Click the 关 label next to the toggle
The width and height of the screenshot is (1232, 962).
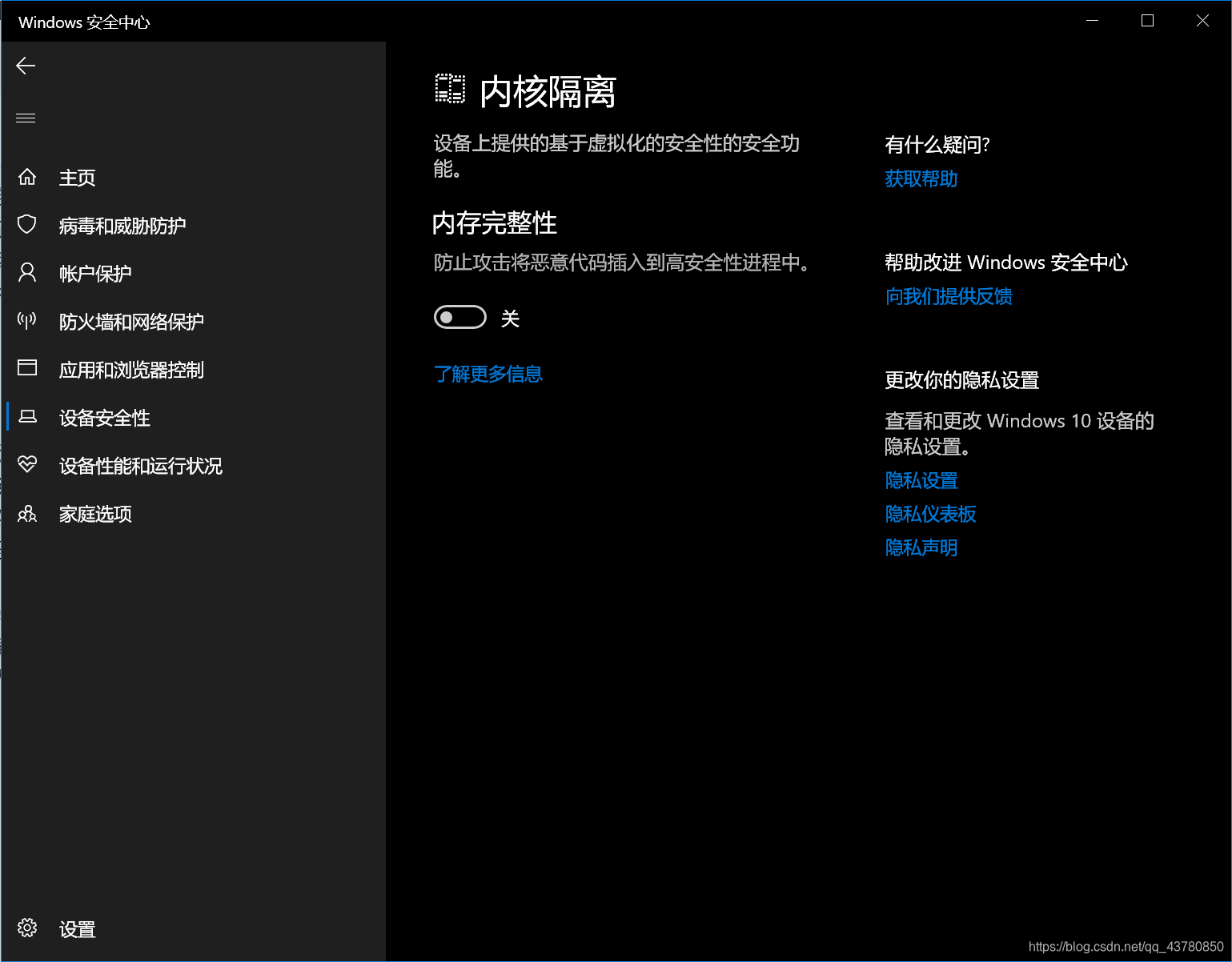coord(510,319)
